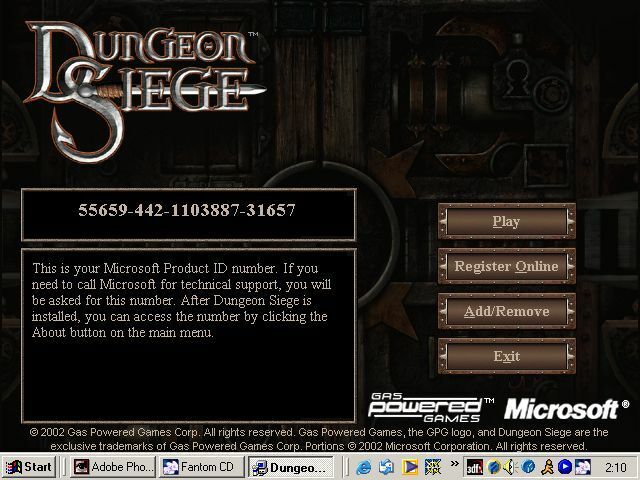The width and height of the screenshot is (640, 480).
Task: Click the Product ID number field
Action: [x=188, y=212]
